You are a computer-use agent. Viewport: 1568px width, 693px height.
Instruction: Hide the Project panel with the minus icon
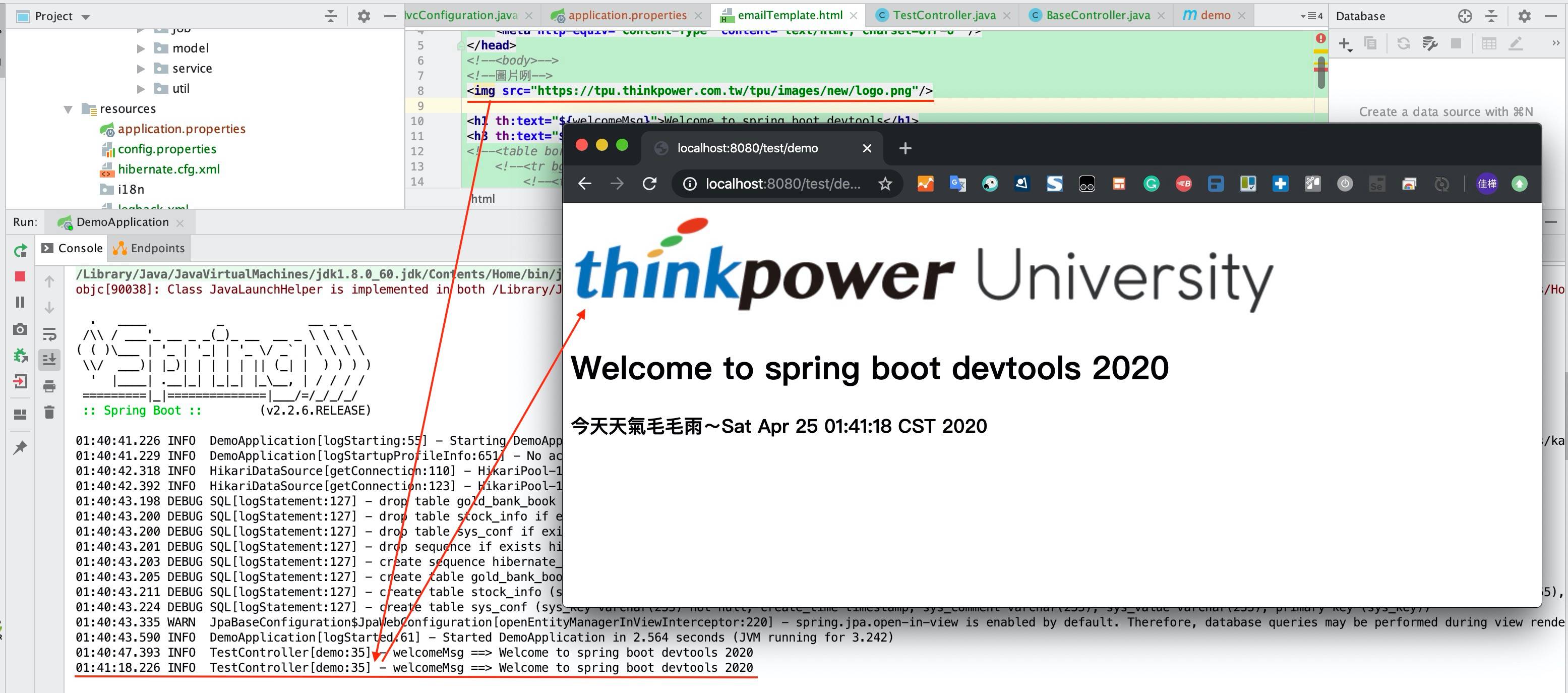pyautogui.click(x=390, y=17)
